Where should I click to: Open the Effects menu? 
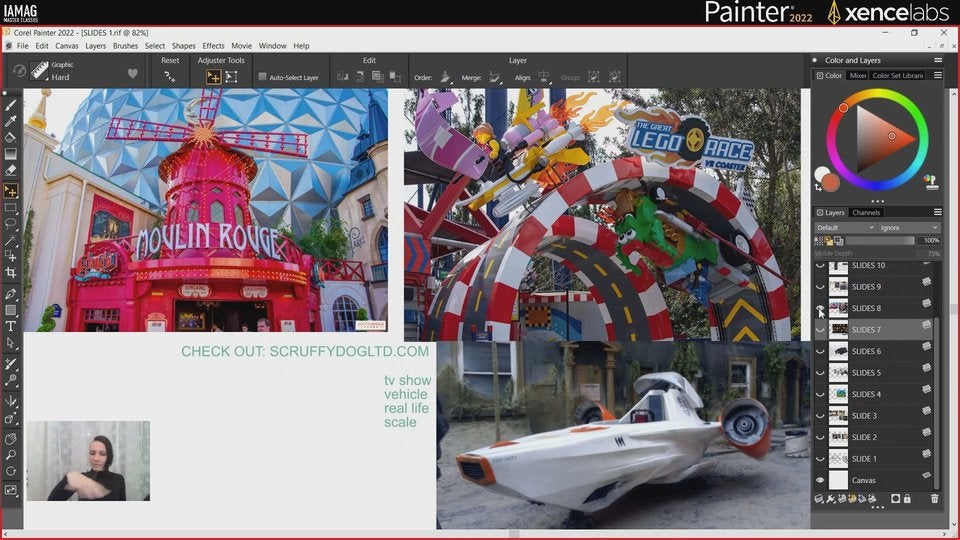tap(213, 46)
